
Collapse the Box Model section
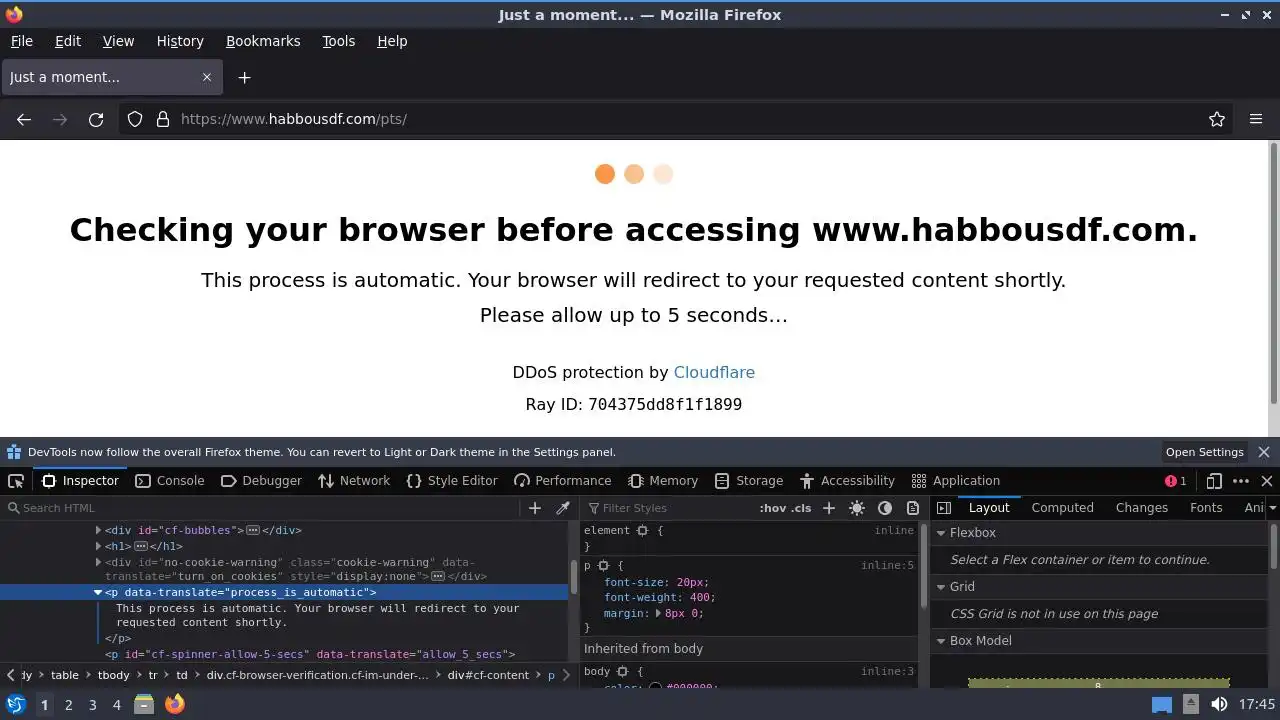pos(941,641)
